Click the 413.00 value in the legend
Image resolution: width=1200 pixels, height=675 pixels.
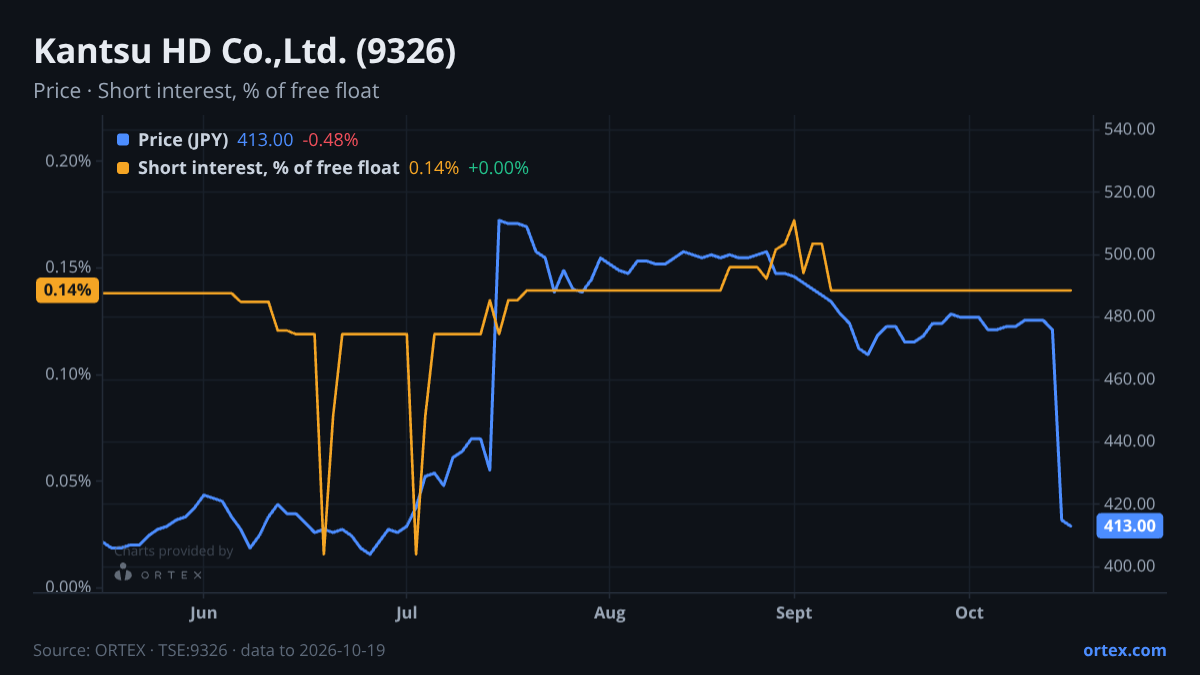tap(265, 140)
